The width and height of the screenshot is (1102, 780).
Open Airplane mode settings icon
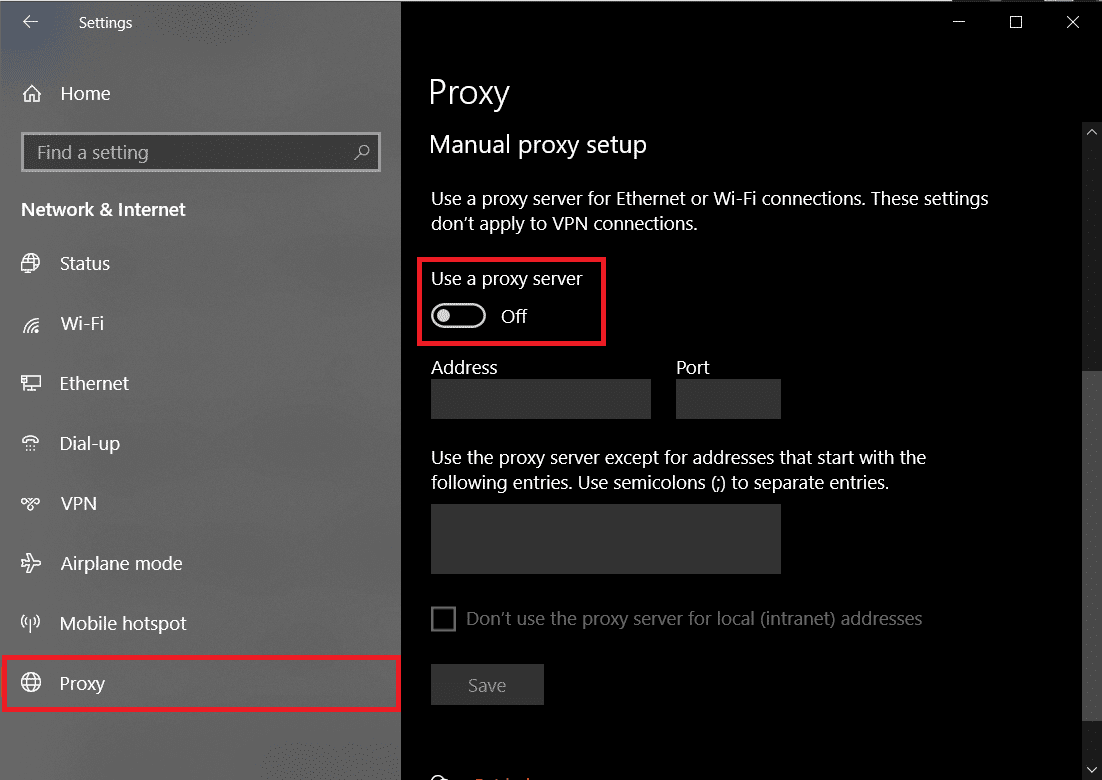(33, 563)
